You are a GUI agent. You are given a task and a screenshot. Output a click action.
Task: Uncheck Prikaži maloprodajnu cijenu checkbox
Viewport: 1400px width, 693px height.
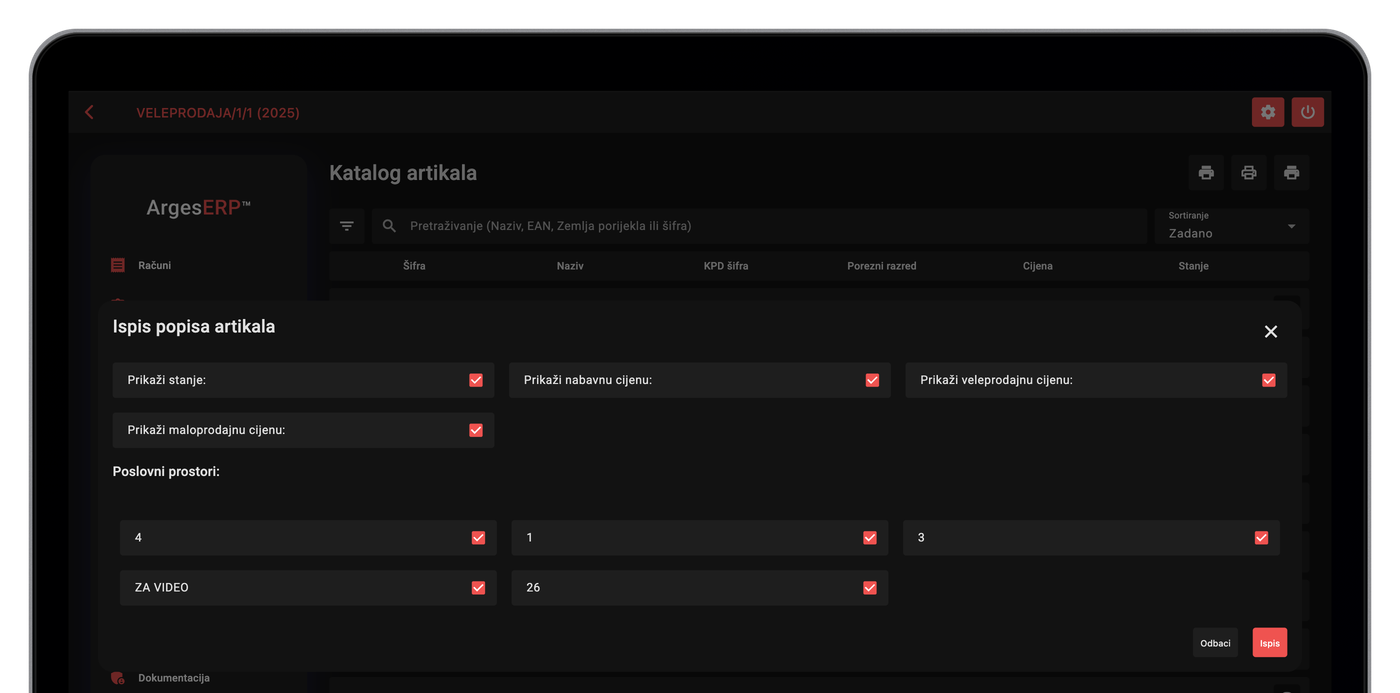point(476,430)
